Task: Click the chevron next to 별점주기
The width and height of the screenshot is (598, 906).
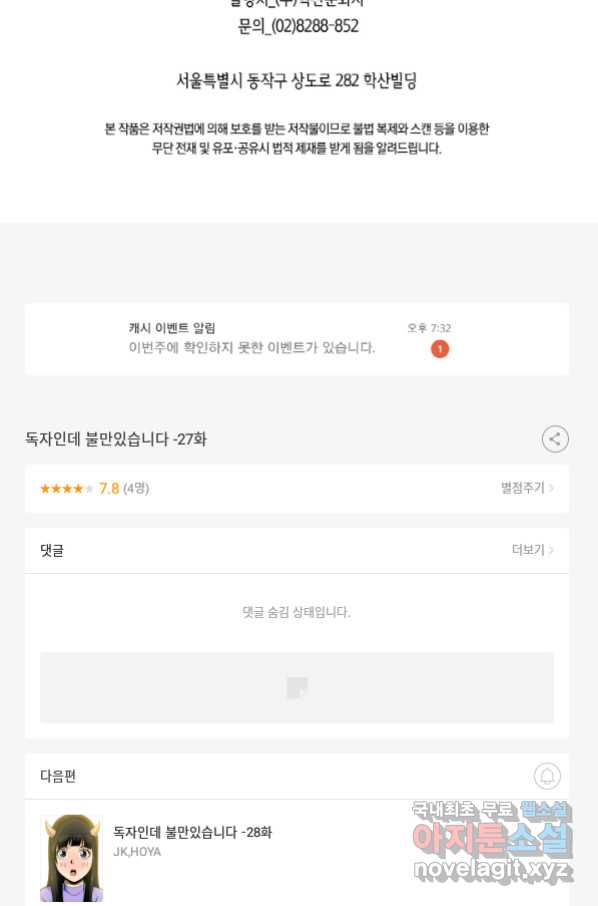Action: coord(551,488)
